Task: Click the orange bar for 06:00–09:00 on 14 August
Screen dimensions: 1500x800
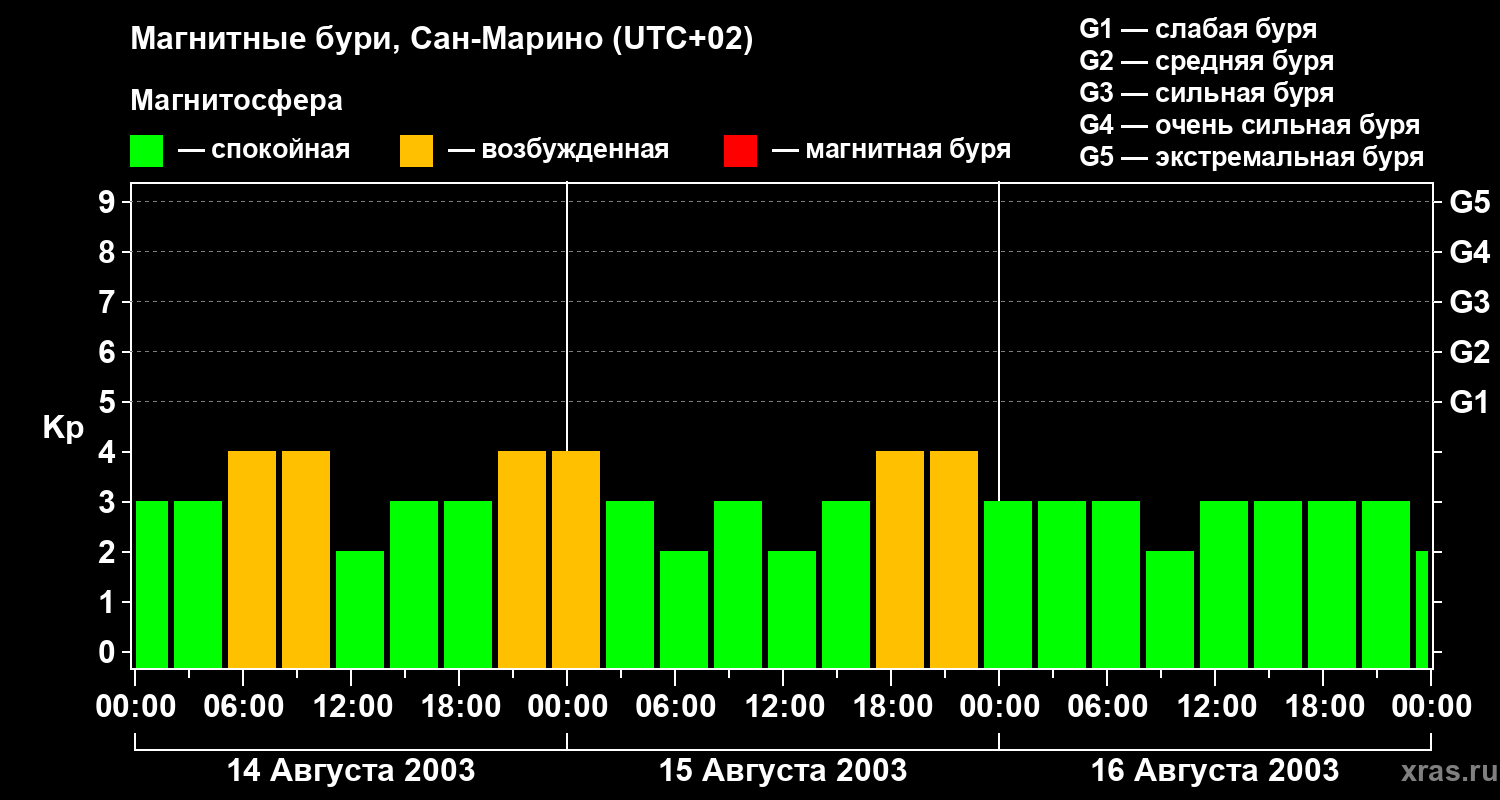Action: (252, 560)
